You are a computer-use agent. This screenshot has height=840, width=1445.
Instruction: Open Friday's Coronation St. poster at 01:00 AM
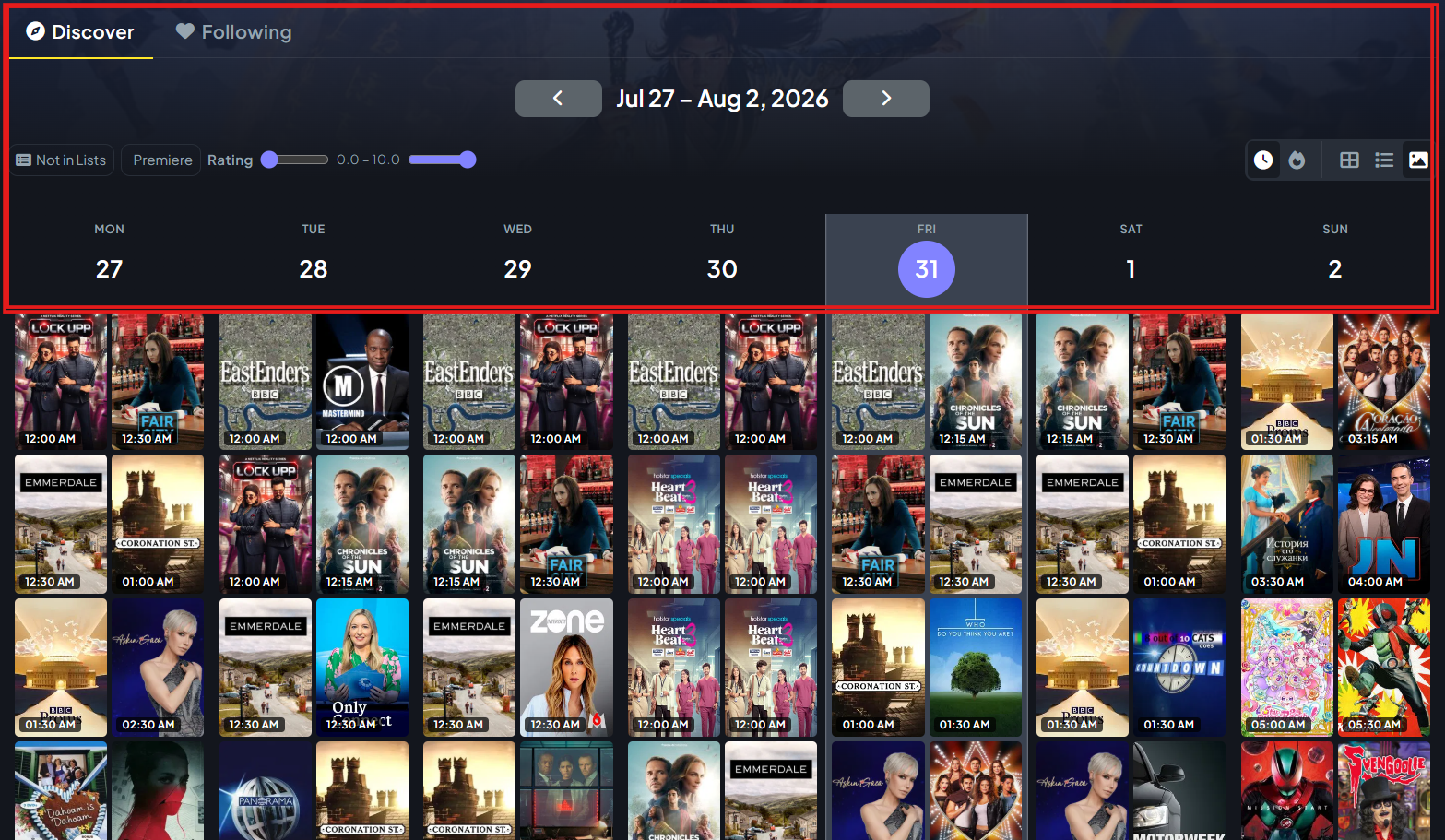pyautogui.click(x=878, y=668)
